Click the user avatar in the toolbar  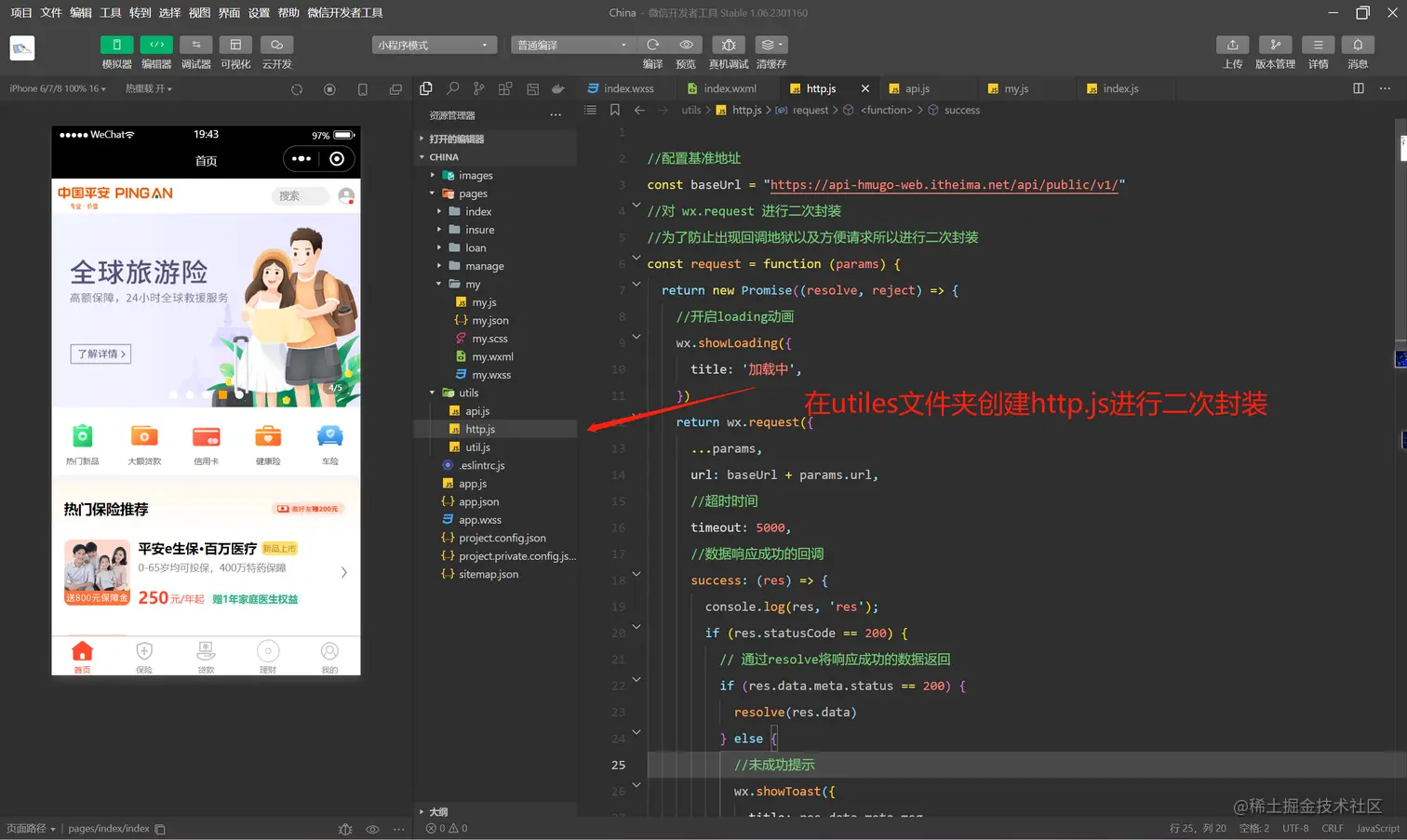pos(22,47)
